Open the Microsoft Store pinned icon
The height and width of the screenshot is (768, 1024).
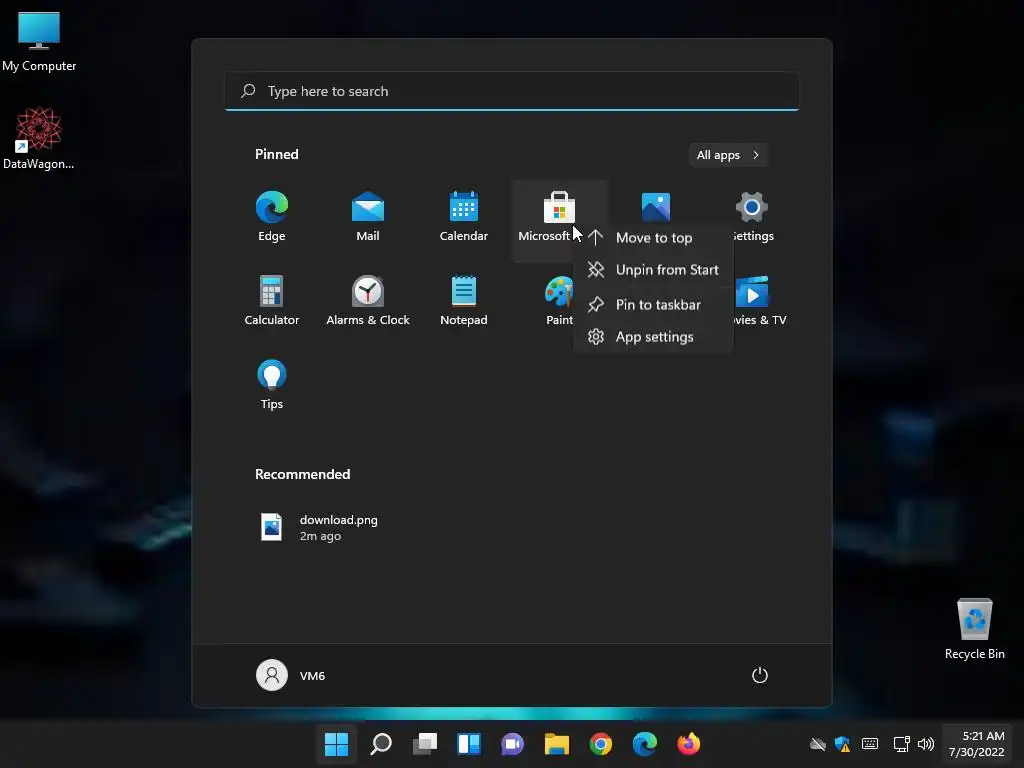click(x=559, y=208)
